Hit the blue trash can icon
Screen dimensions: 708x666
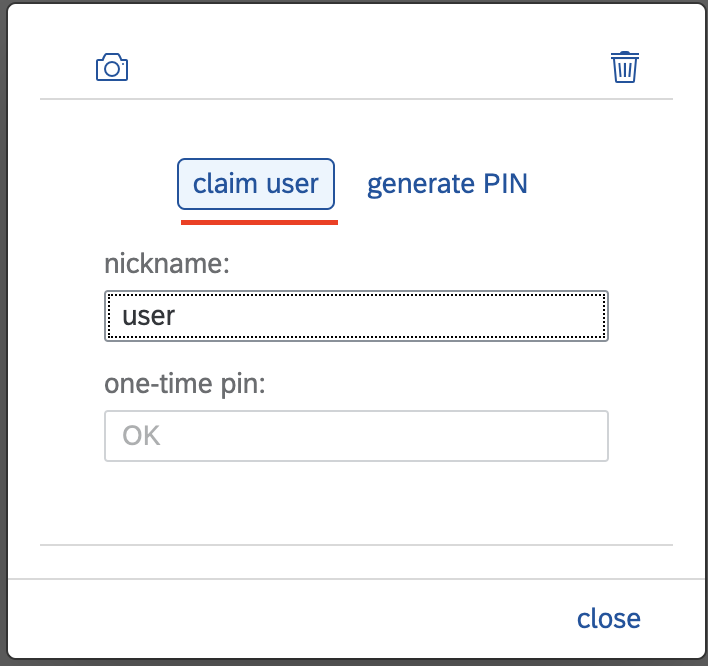(x=625, y=67)
